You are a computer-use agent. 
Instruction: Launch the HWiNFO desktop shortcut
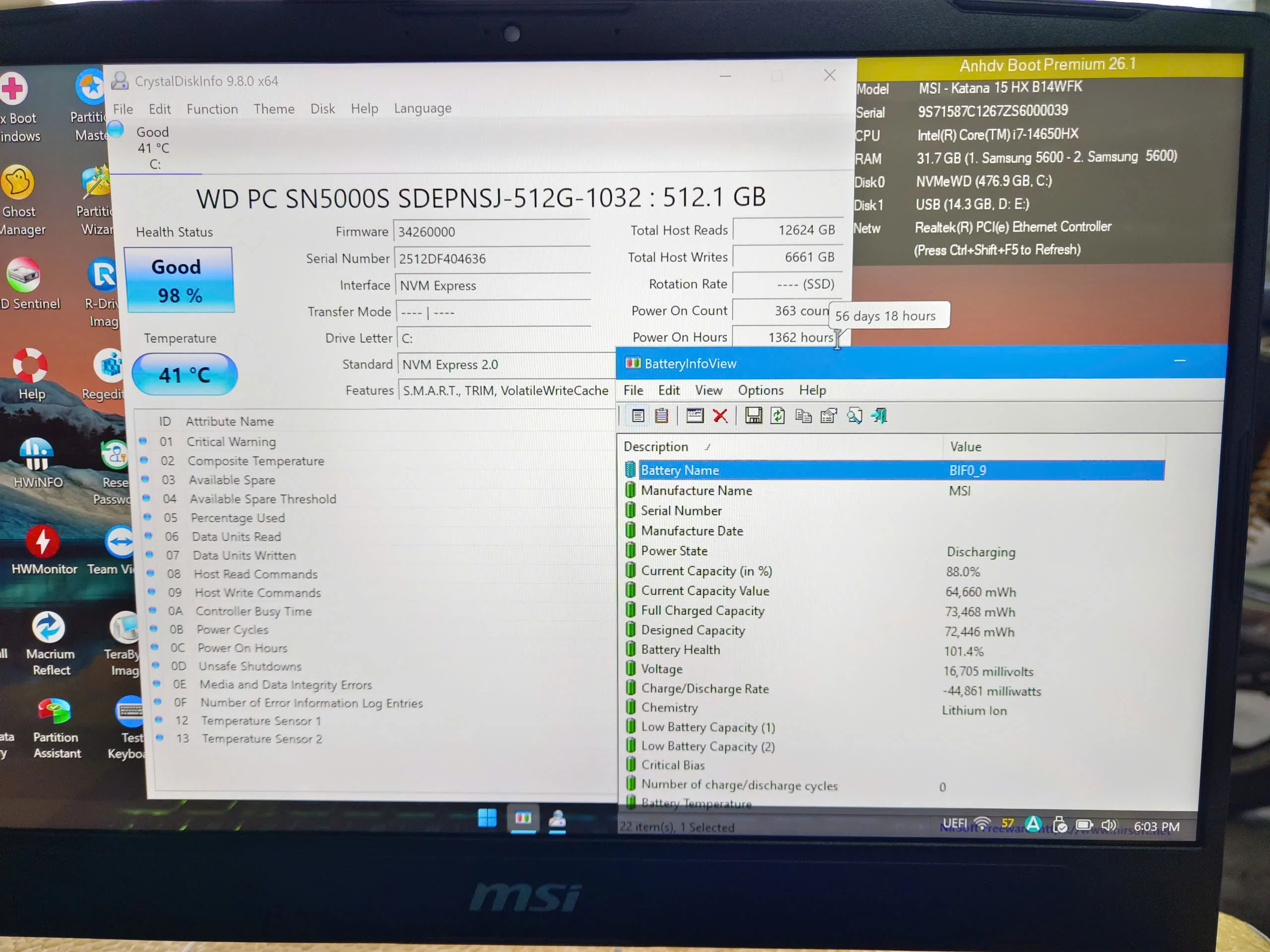[x=37, y=463]
